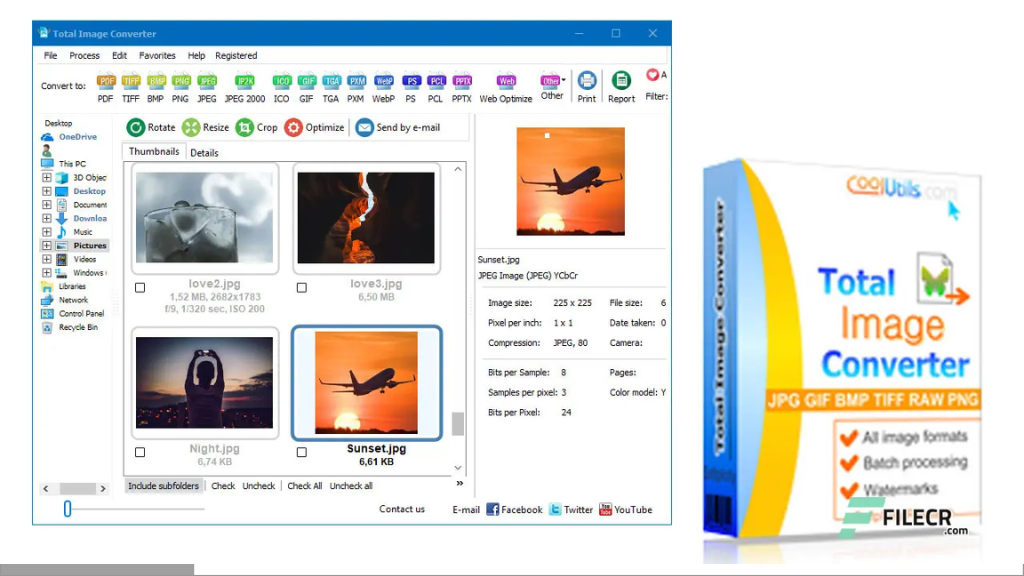Convert to PDF format icon

(105, 82)
